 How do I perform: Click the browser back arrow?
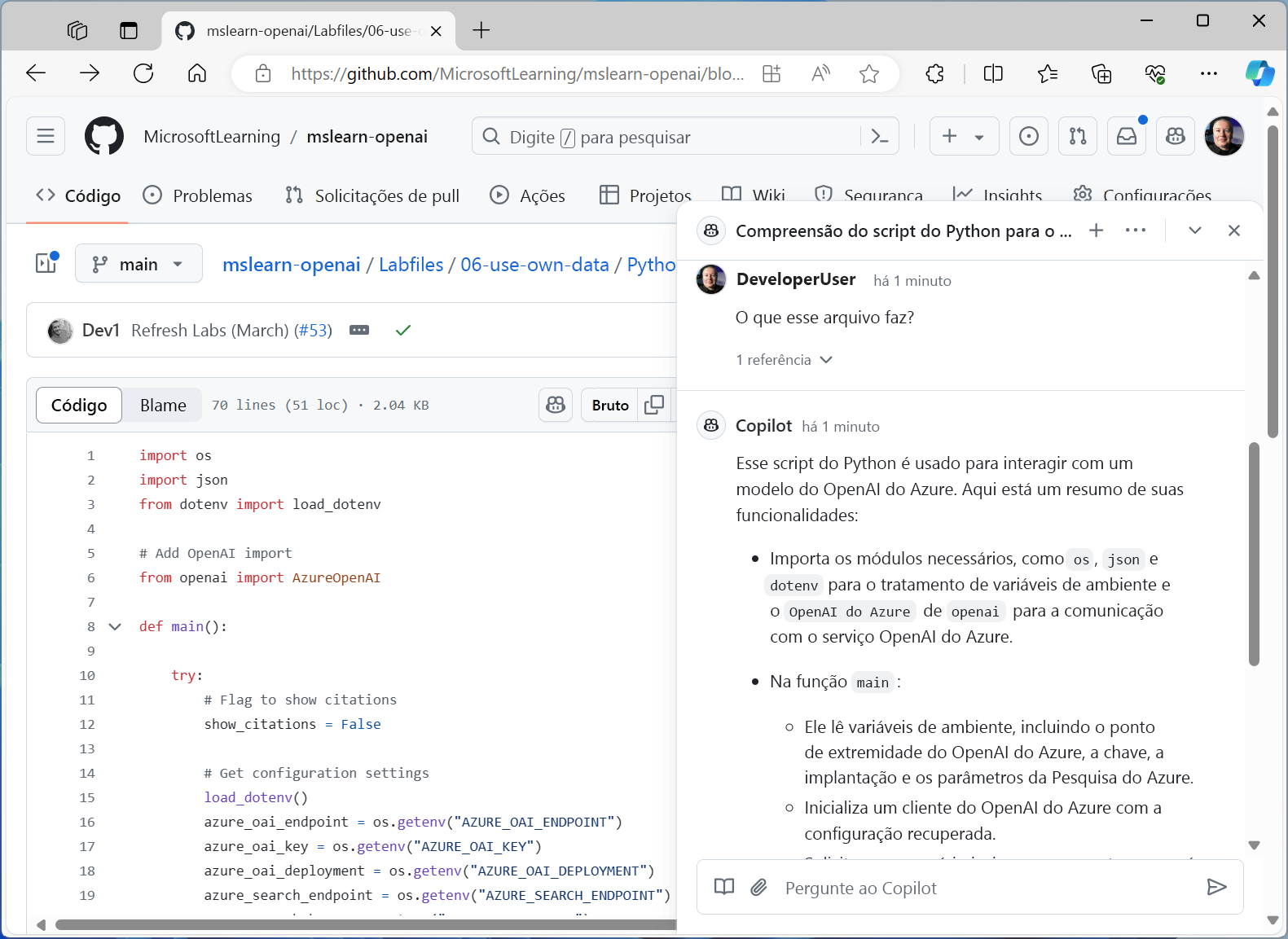36,73
